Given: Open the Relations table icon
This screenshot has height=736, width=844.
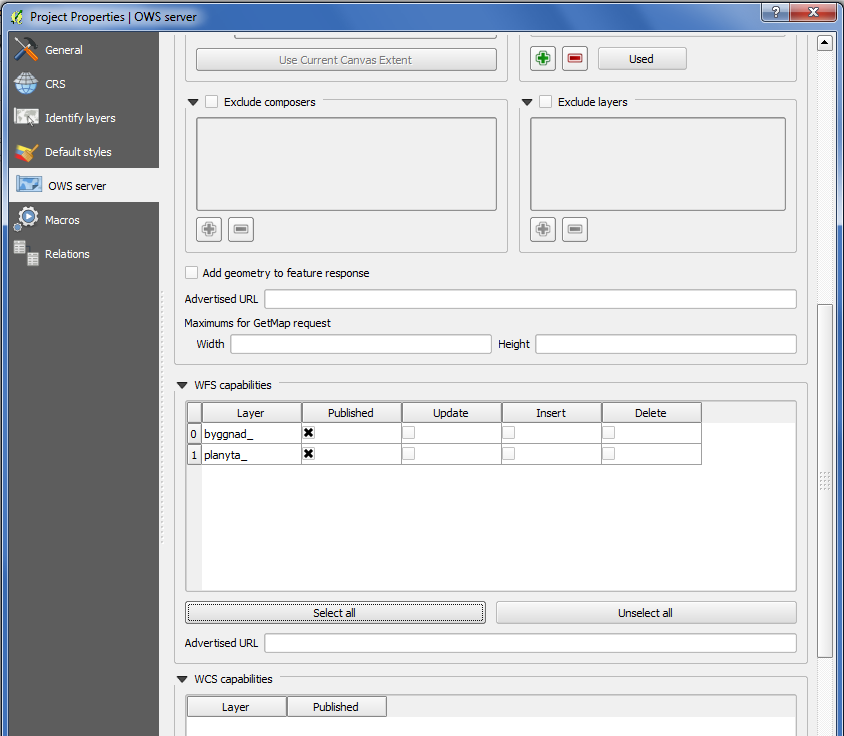Looking at the screenshot, I should 26,253.
